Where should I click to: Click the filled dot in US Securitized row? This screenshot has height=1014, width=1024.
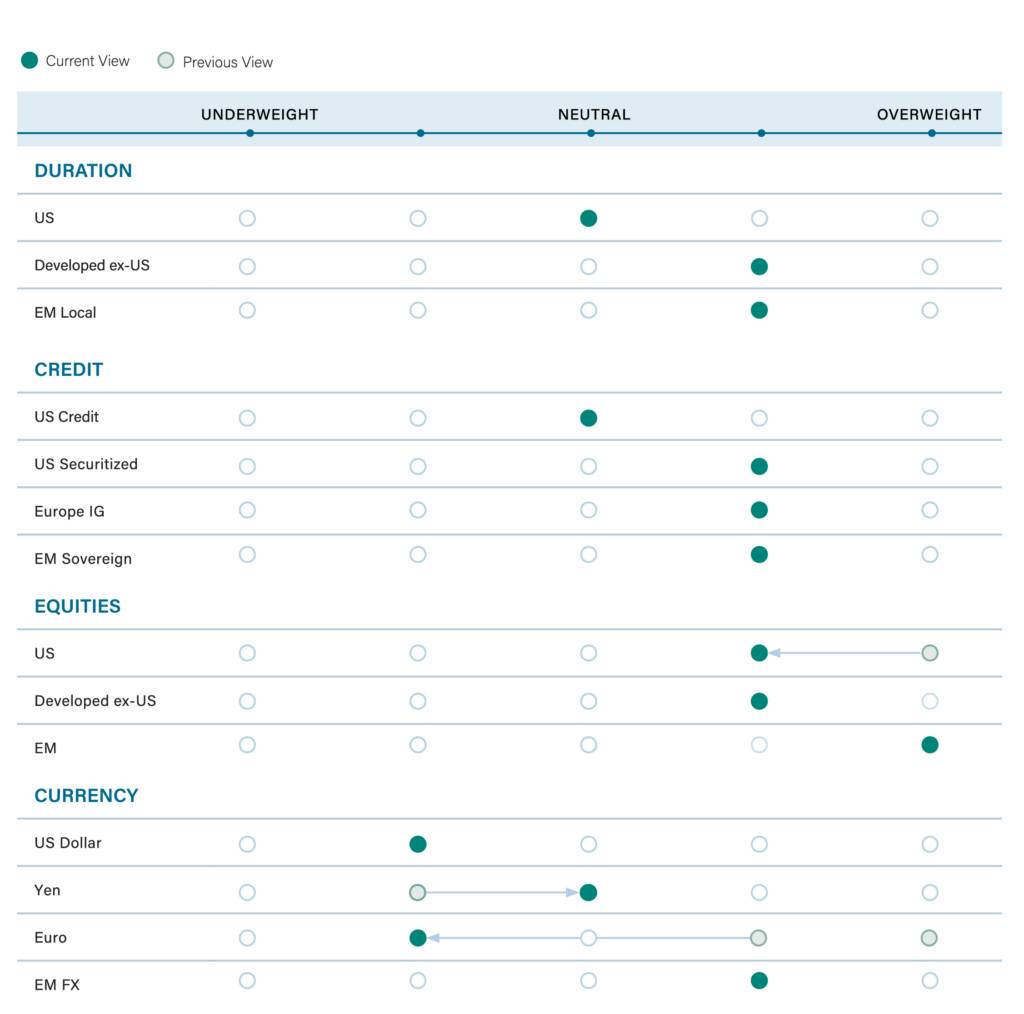click(759, 466)
